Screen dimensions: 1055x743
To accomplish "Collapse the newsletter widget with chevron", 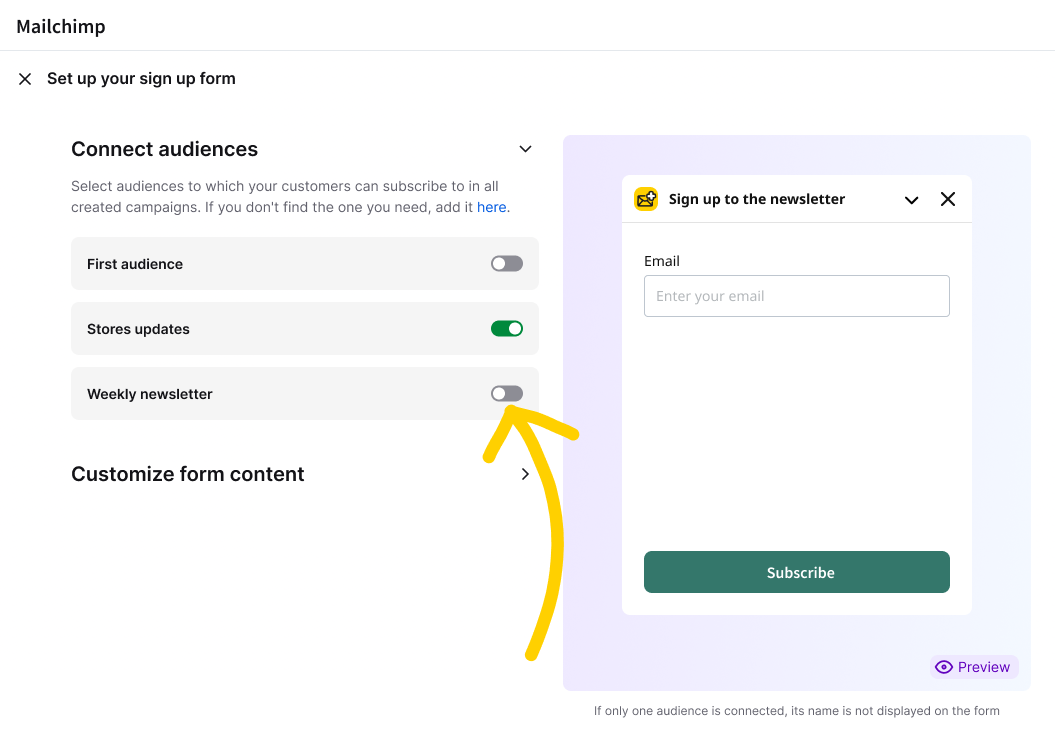I will click(911, 200).
